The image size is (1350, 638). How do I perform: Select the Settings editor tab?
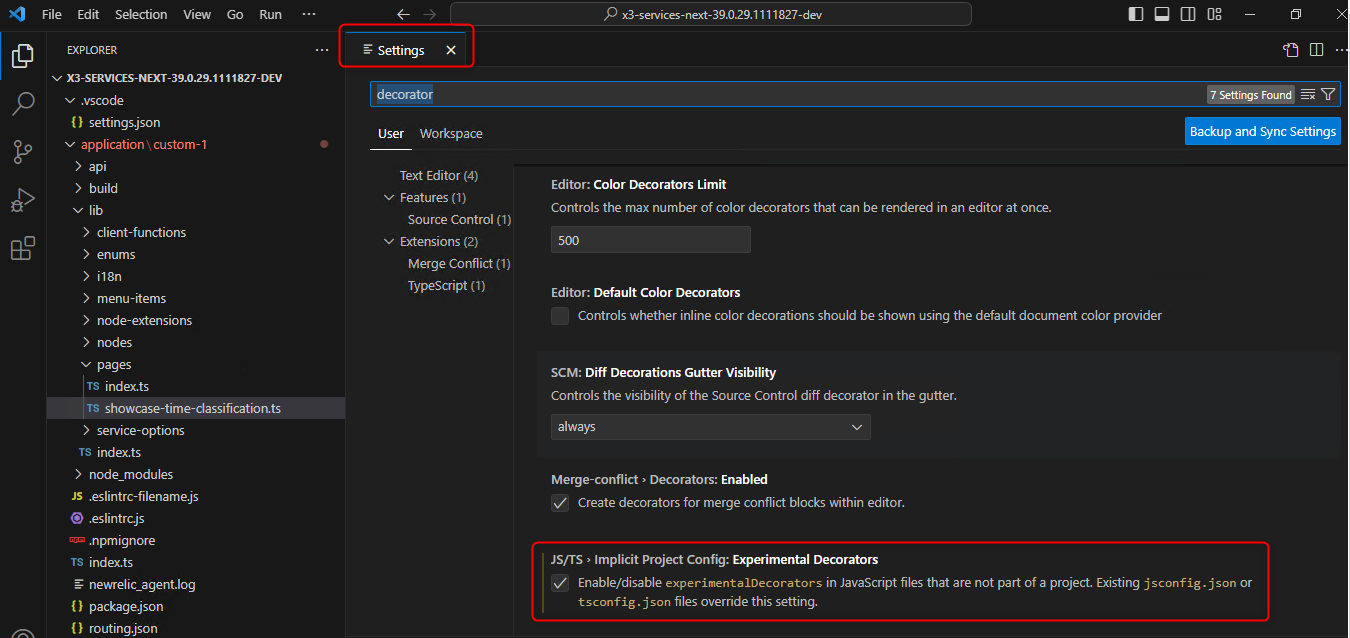(x=404, y=50)
